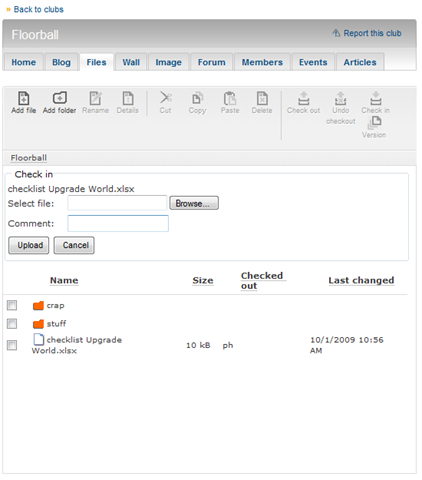Click the Add file icon
The image size is (422, 480).
tap(23, 98)
